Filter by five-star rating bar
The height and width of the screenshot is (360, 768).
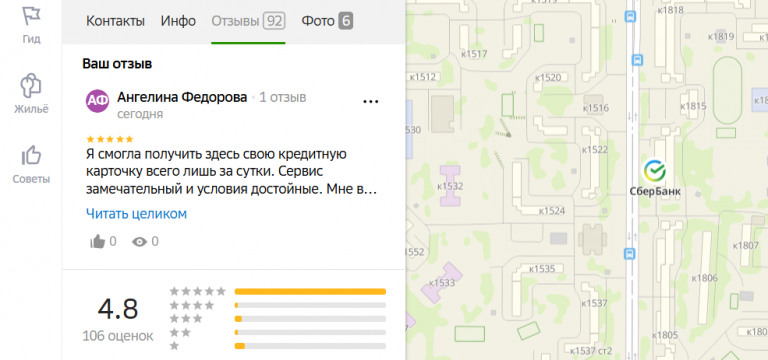click(x=311, y=291)
